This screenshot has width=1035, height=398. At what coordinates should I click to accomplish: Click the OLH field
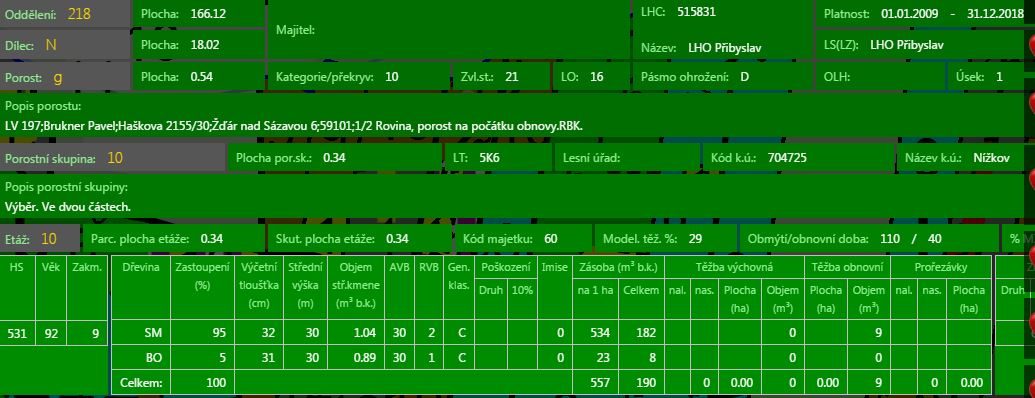[881, 77]
